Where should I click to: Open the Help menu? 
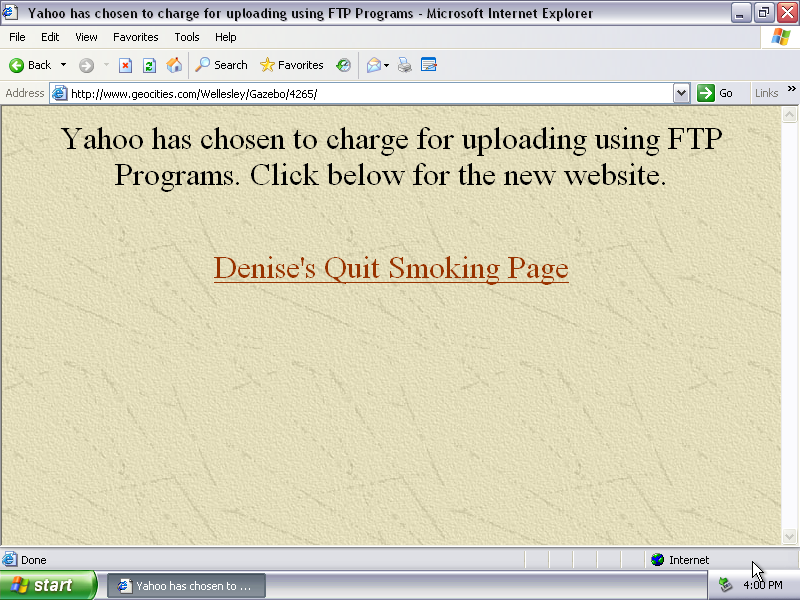[x=226, y=37]
